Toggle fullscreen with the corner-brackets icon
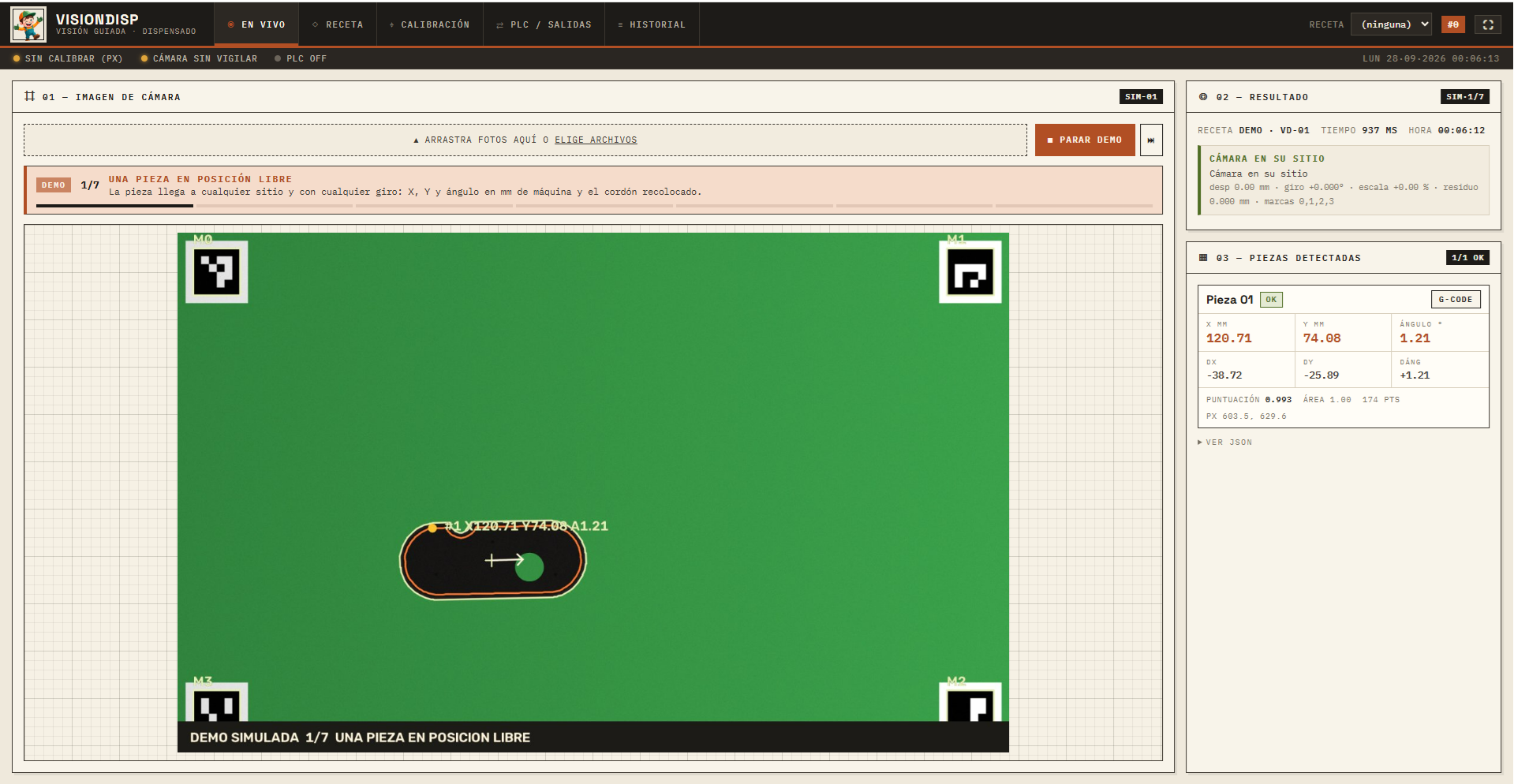Viewport: 1514px width, 784px height. (1488, 24)
